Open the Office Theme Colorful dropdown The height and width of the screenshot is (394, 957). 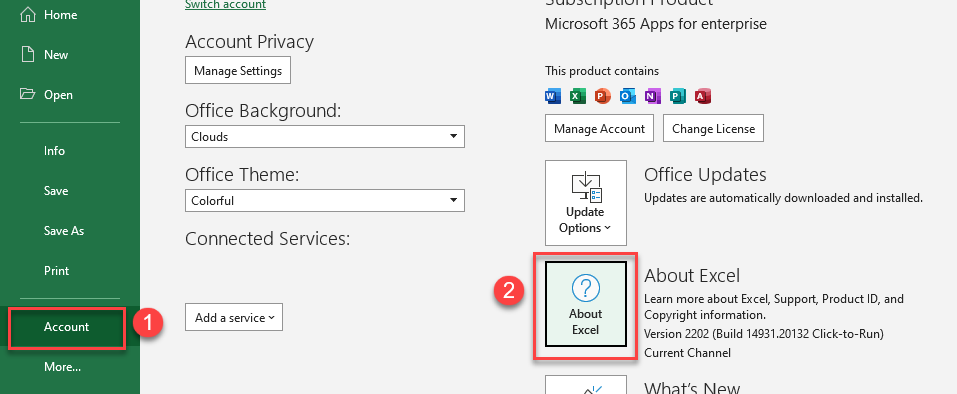(325, 201)
